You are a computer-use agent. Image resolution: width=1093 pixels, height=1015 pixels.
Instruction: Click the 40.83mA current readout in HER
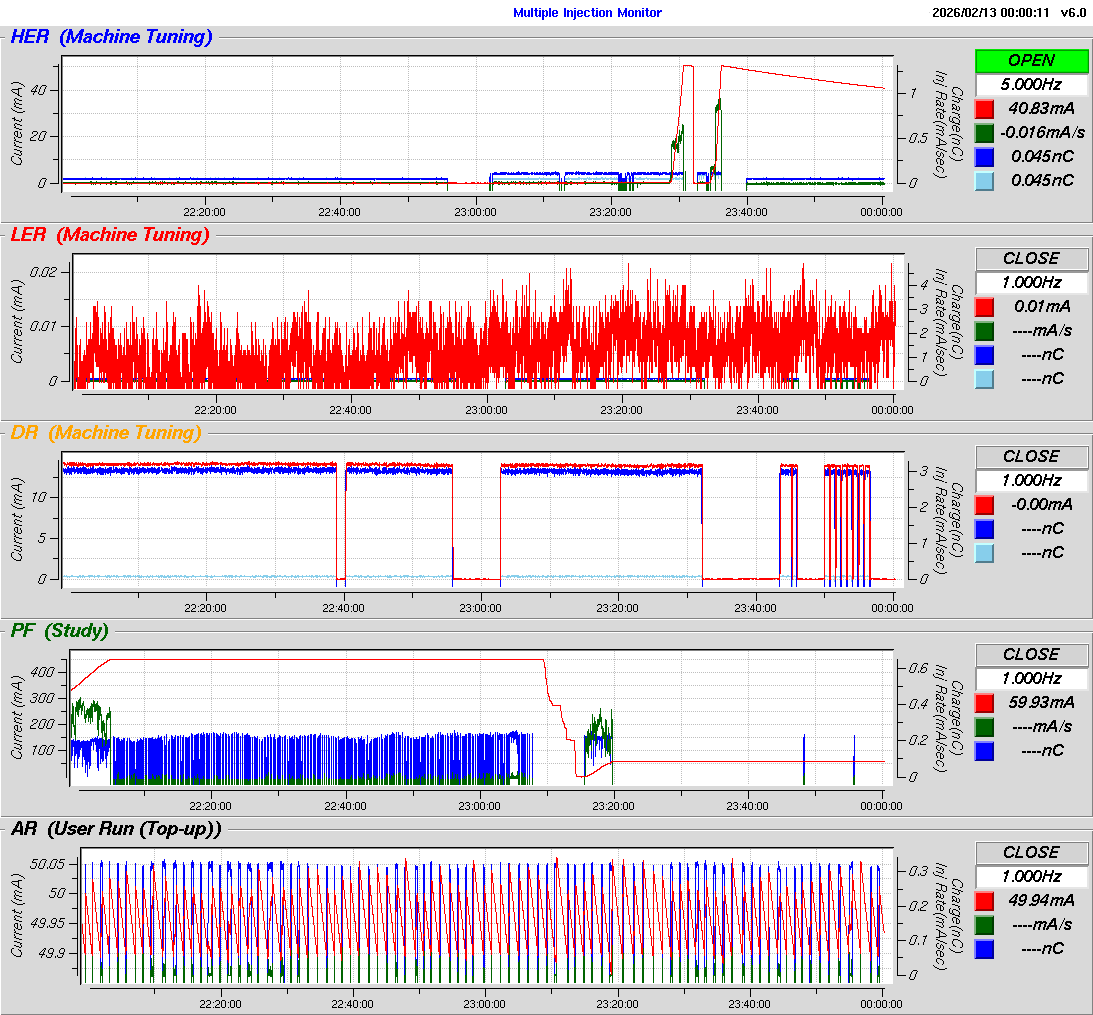[x=1042, y=108]
